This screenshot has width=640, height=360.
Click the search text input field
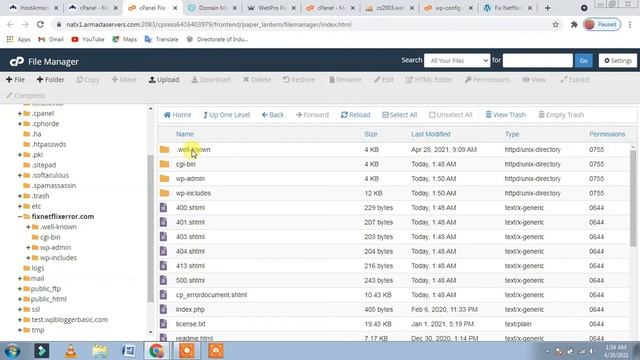pos(538,60)
